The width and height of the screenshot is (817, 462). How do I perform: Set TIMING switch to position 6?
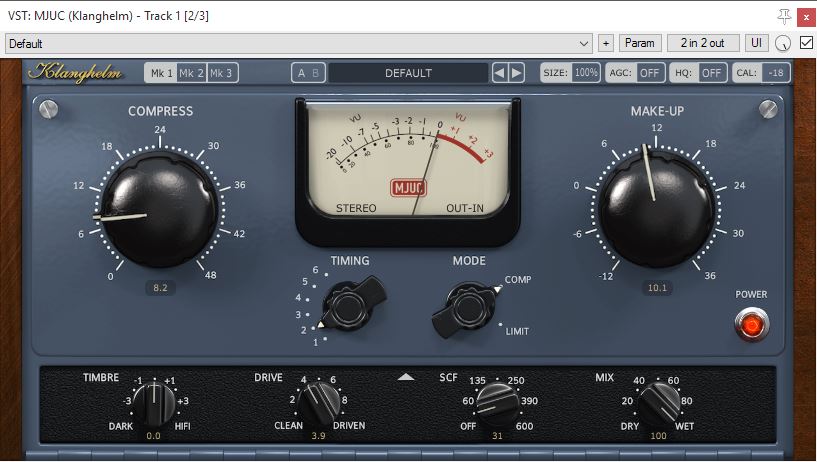click(315, 270)
